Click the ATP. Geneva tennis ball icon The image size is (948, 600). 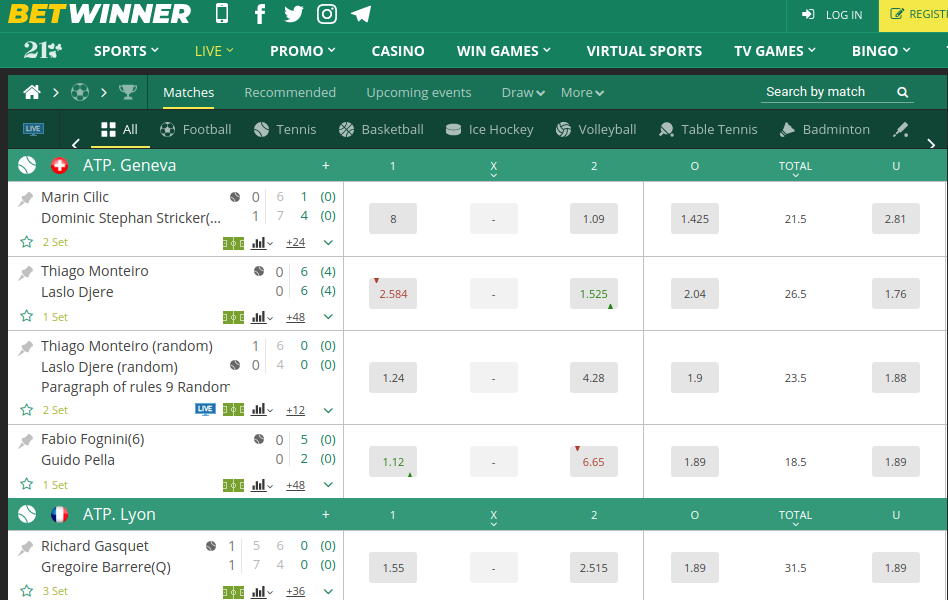27,165
